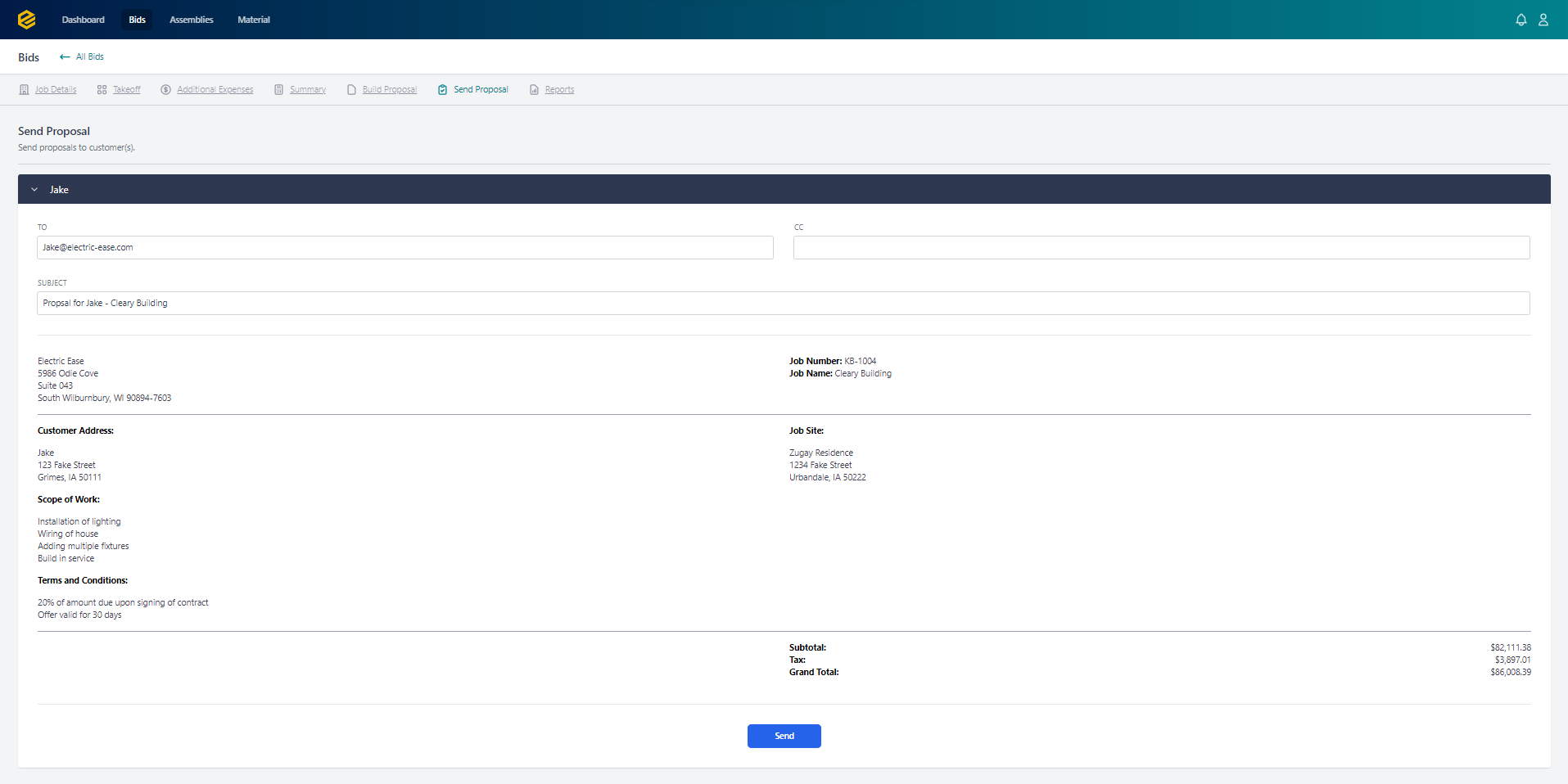
Task: Click the Send Proposal checkmark icon
Action: pyautogui.click(x=443, y=89)
